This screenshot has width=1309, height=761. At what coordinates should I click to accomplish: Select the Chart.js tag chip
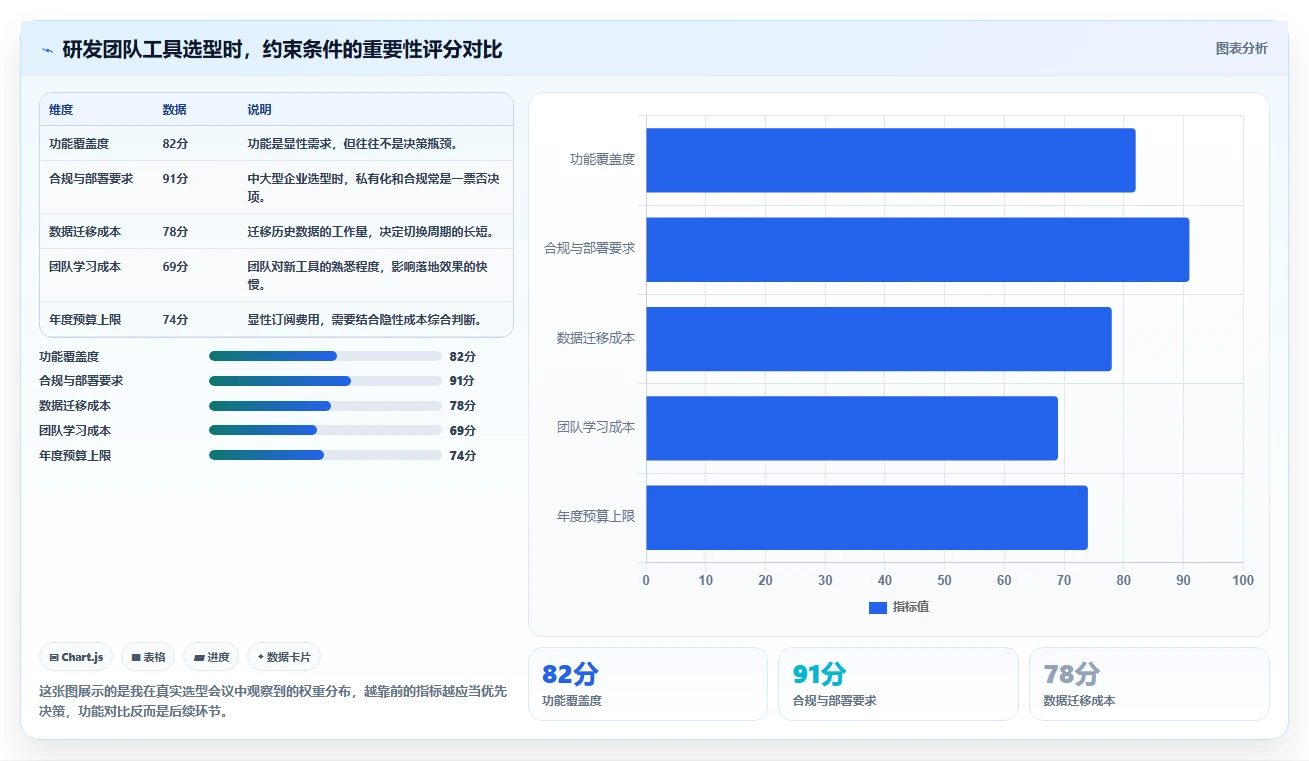[76, 657]
